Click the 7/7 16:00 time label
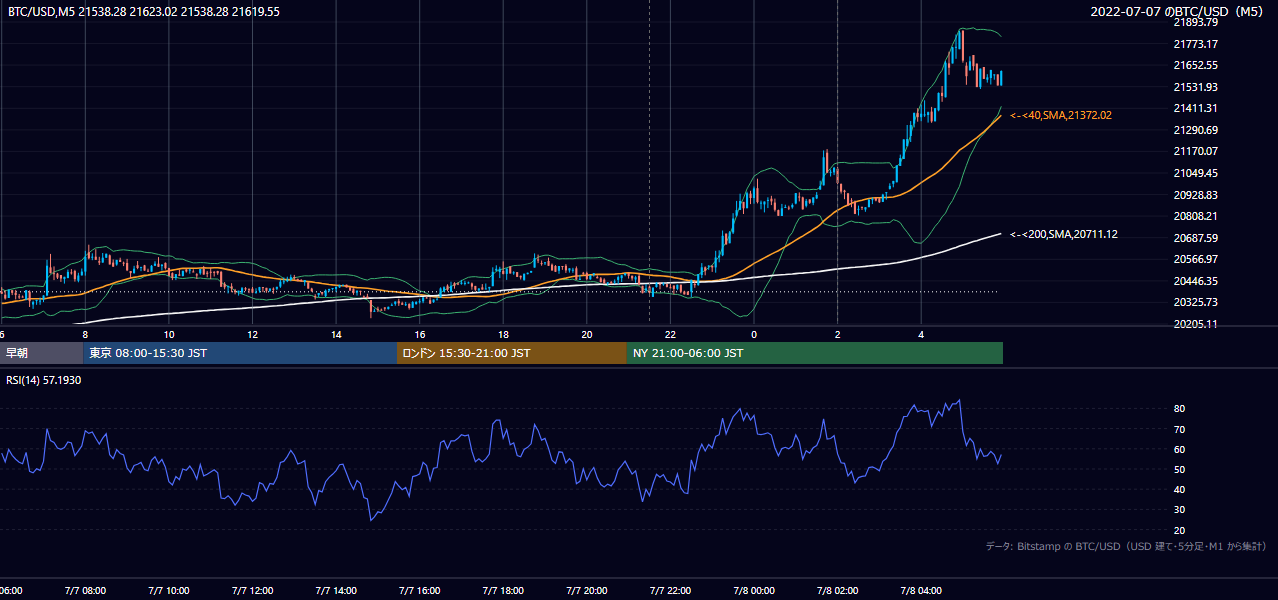Screen dimensions: 1278x600 [x=420, y=591]
